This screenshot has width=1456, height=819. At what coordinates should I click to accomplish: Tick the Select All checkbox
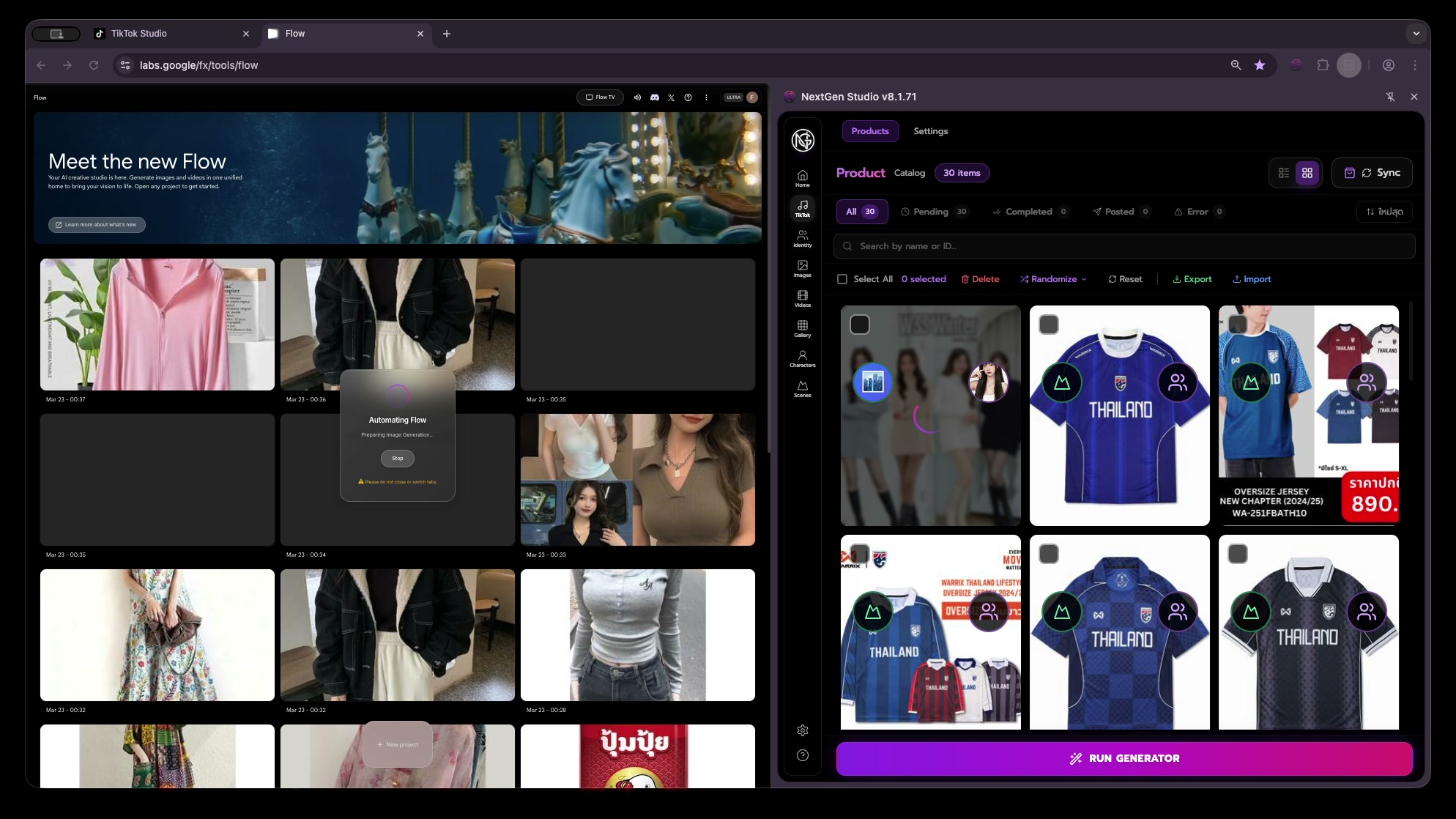[x=842, y=279]
